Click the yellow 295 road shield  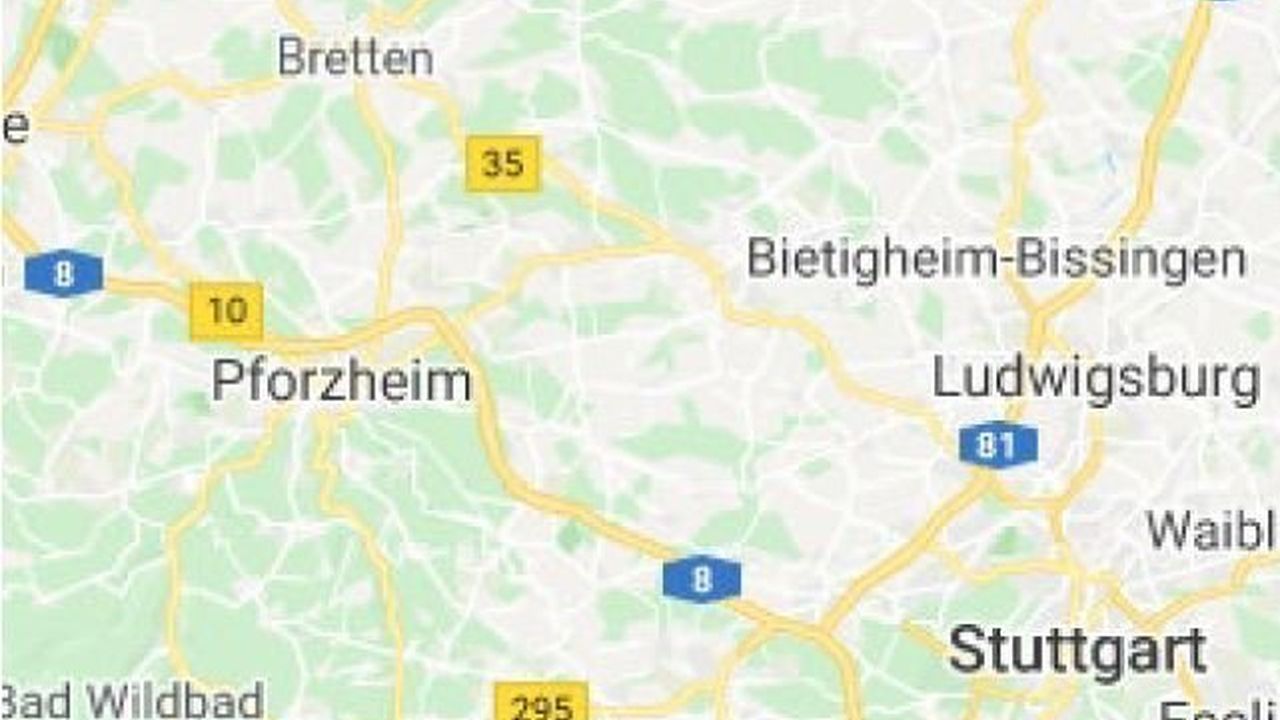click(x=542, y=702)
